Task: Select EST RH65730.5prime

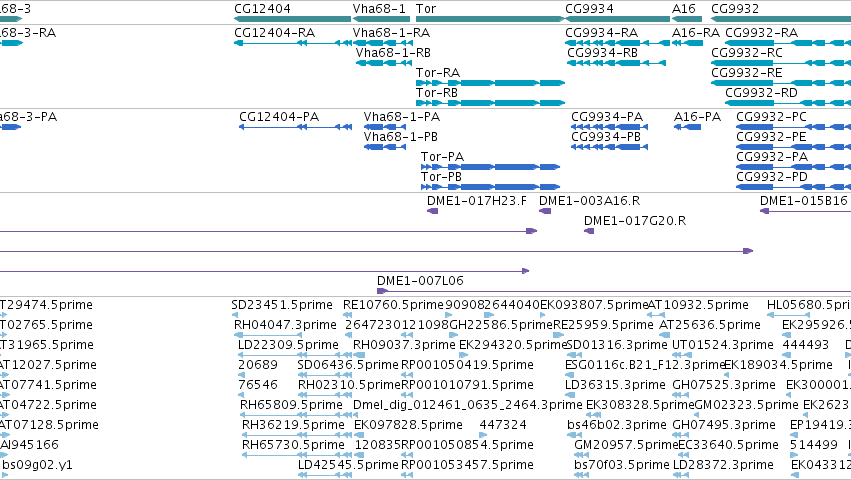Action: click(293, 445)
